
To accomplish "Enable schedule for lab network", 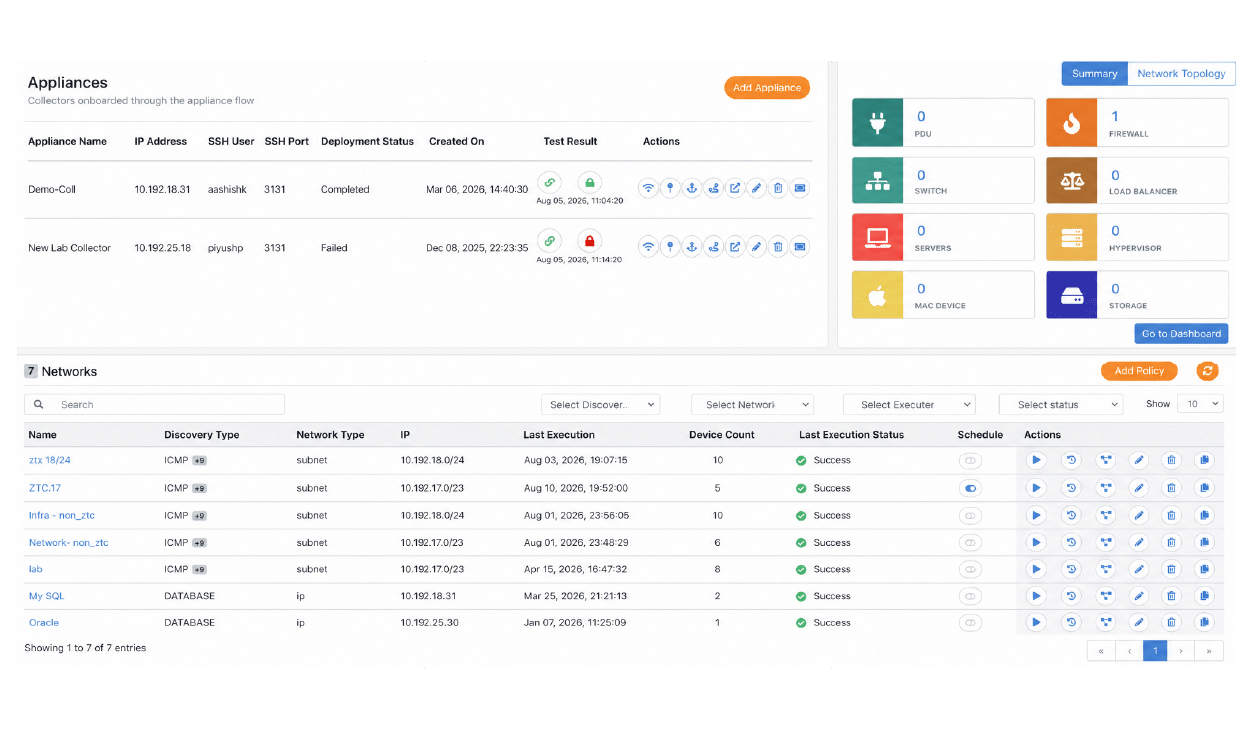I will 970,569.
